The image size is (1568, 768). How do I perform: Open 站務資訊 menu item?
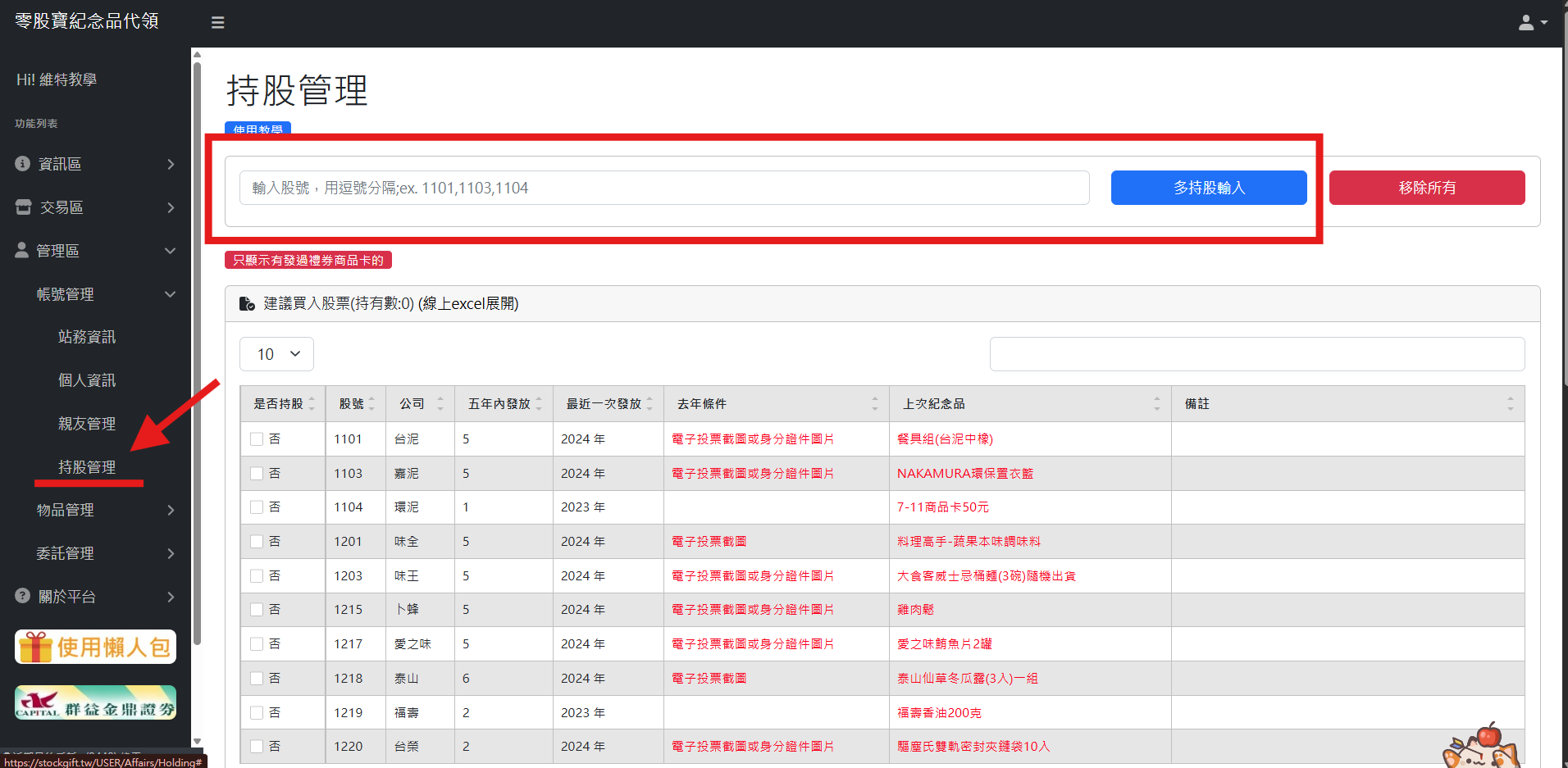[x=87, y=337]
